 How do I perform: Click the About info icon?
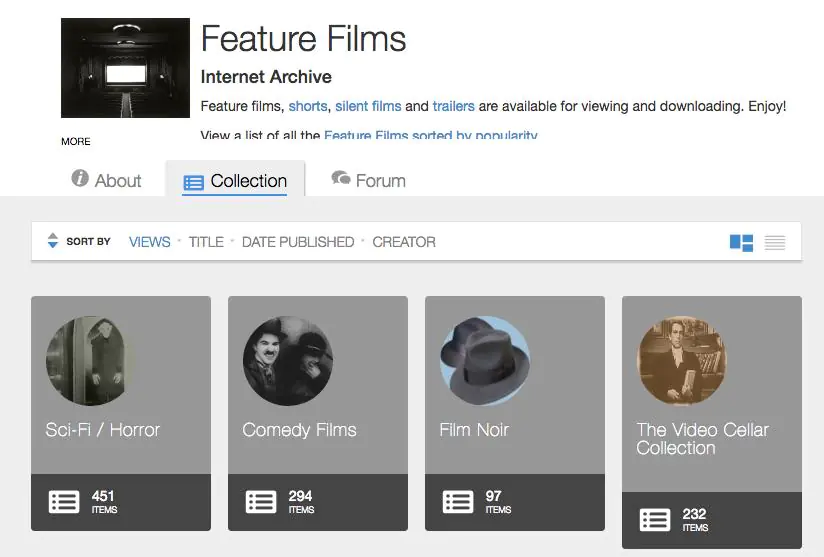coord(80,179)
